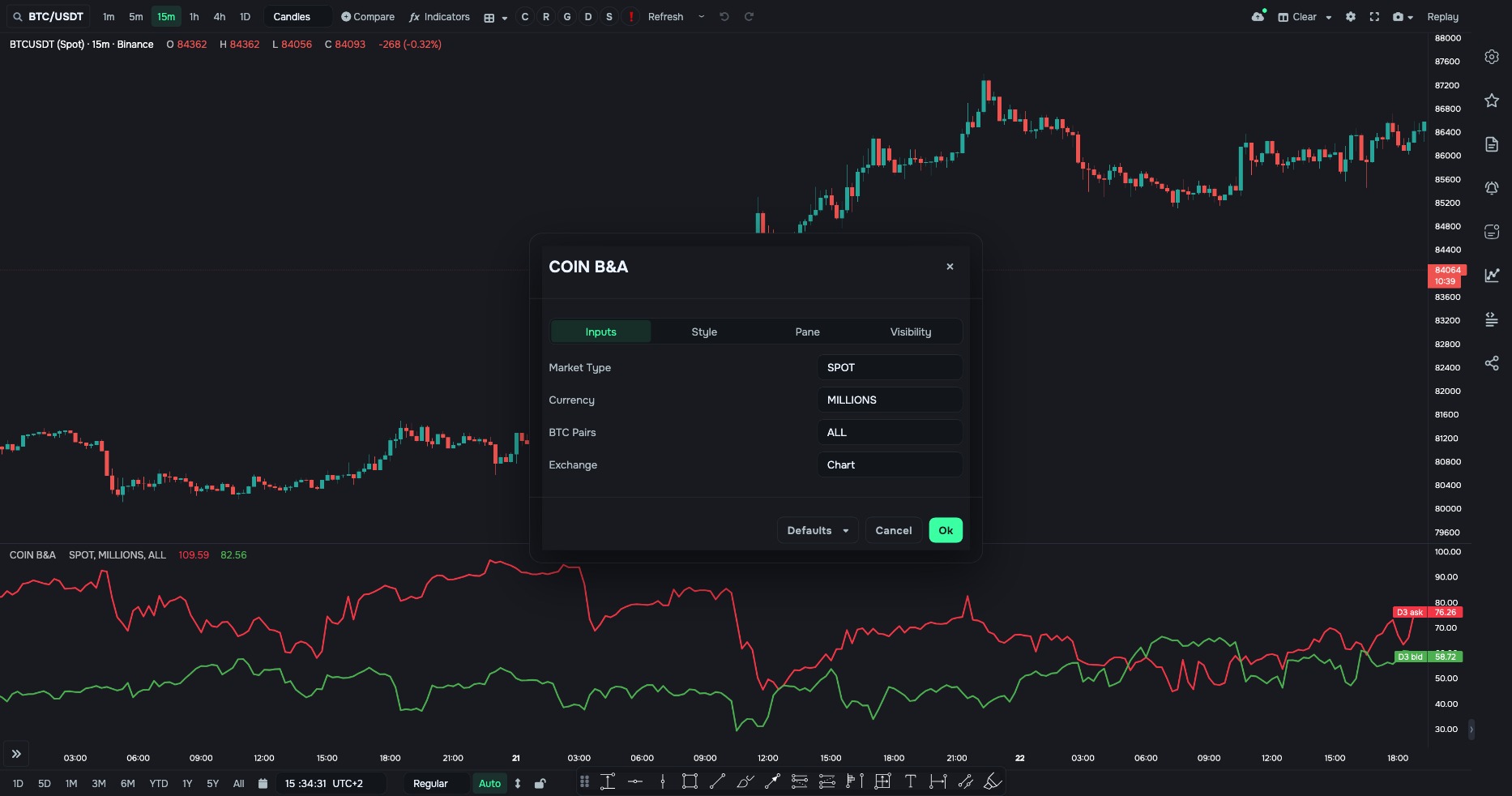The image size is (1512, 796).
Task: Click the Refresh button
Action: point(665,16)
